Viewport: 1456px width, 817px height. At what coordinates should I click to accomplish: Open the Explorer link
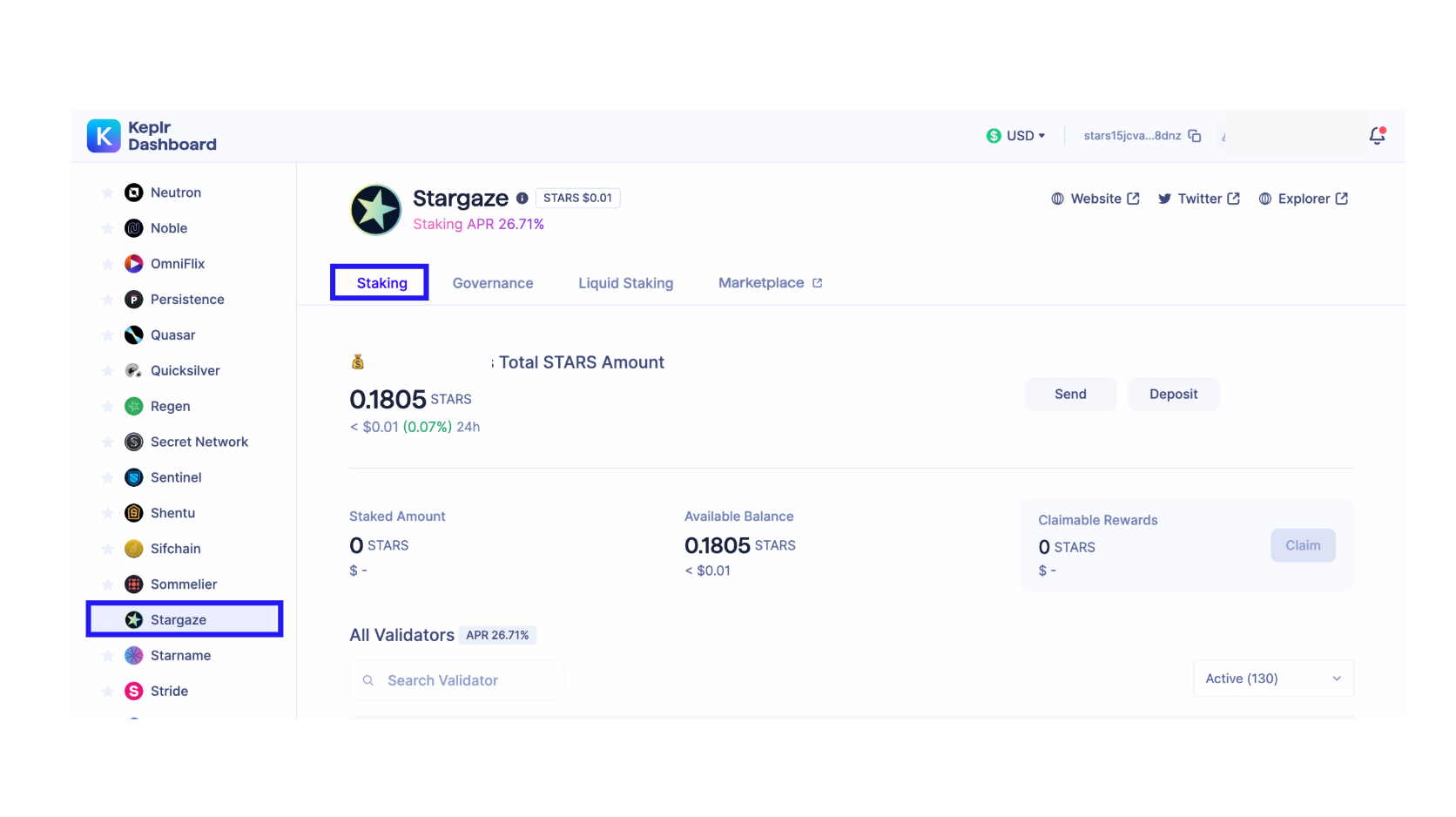(1304, 199)
